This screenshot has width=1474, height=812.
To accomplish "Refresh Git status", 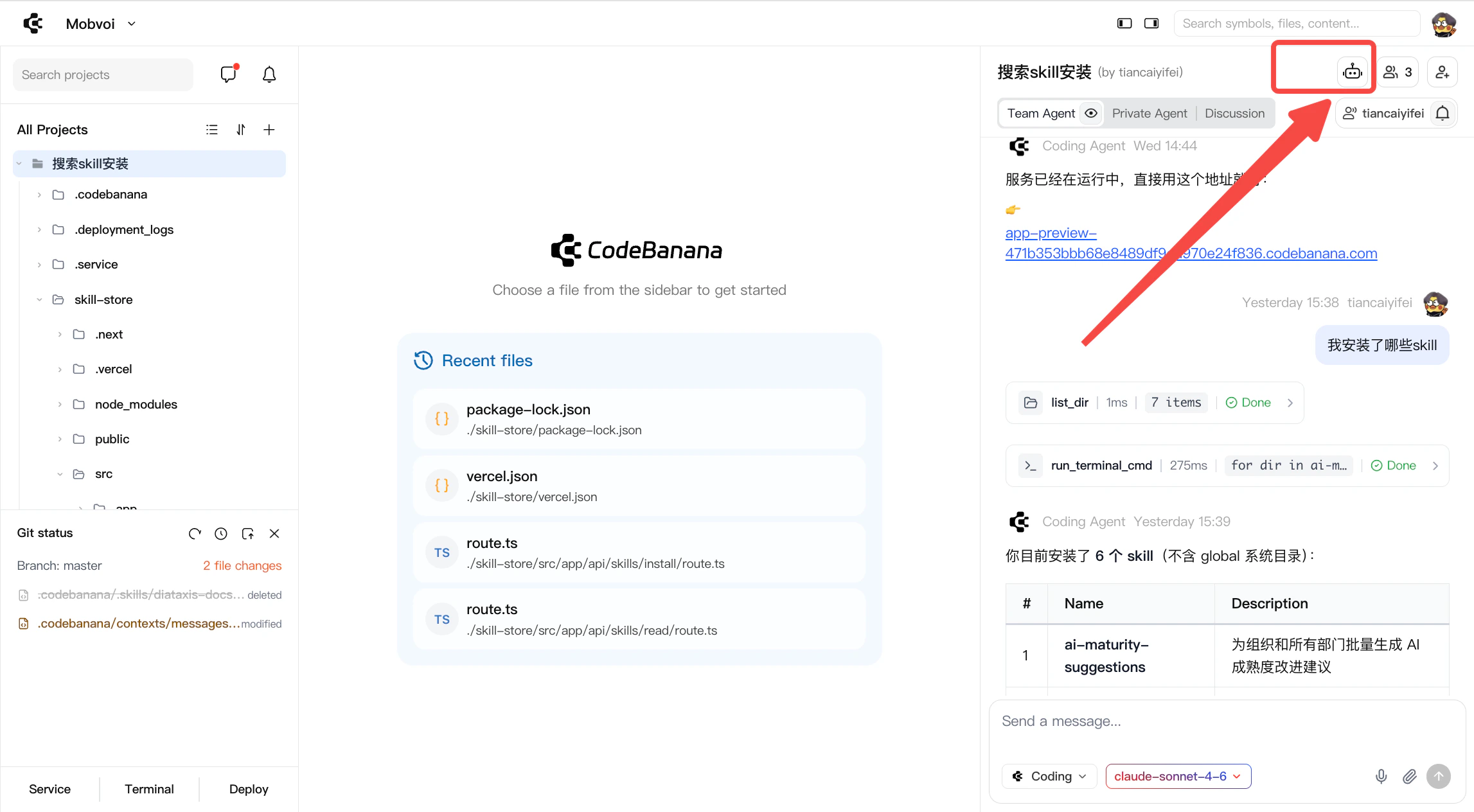I will pyautogui.click(x=195, y=533).
